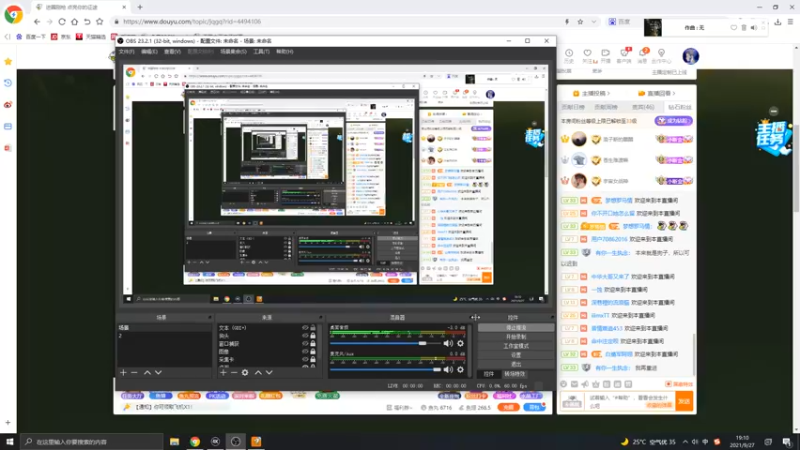Collapse the 主播任务 floating widget
The width and height of the screenshot is (800, 450).
pos(773,111)
